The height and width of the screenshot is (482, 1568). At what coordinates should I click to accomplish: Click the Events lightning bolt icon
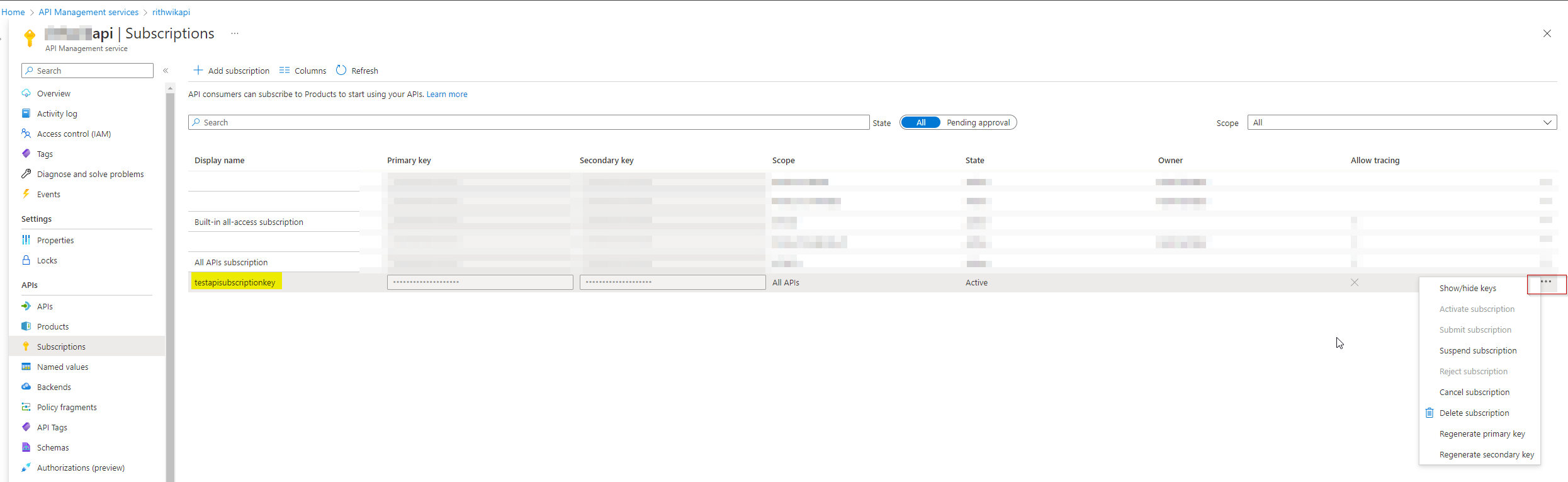[26, 194]
